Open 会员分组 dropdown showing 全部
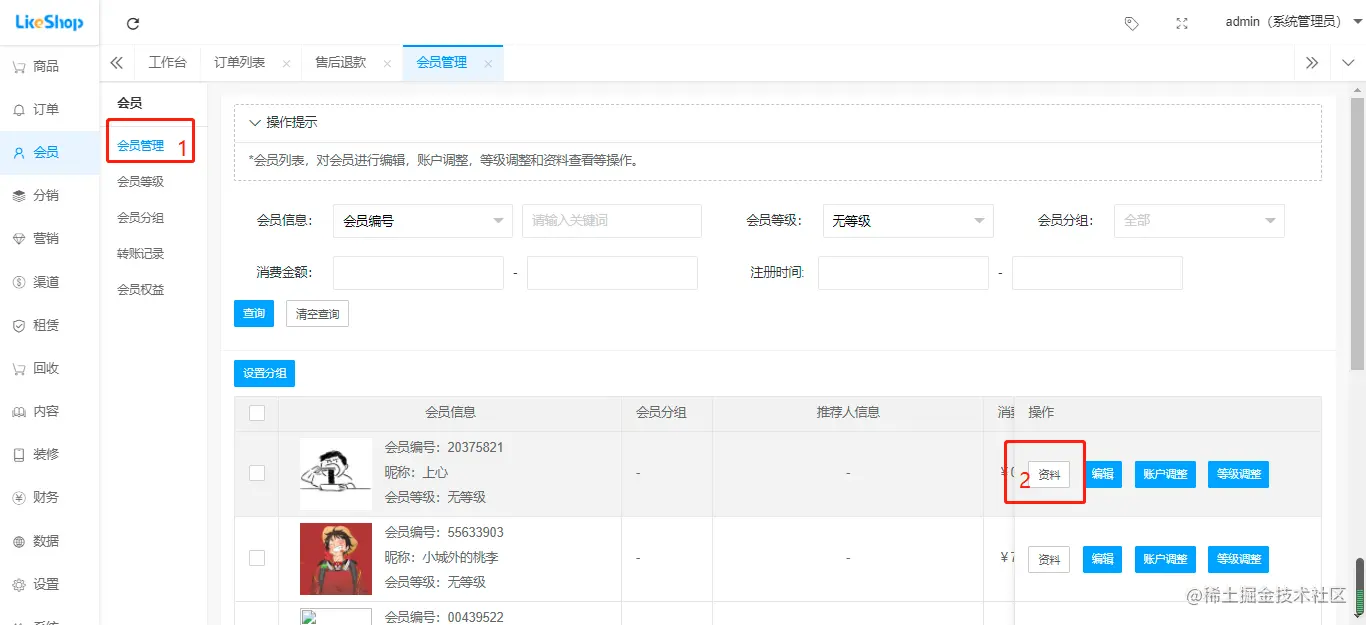Image resolution: width=1366 pixels, height=625 pixels. click(1199, 221)
